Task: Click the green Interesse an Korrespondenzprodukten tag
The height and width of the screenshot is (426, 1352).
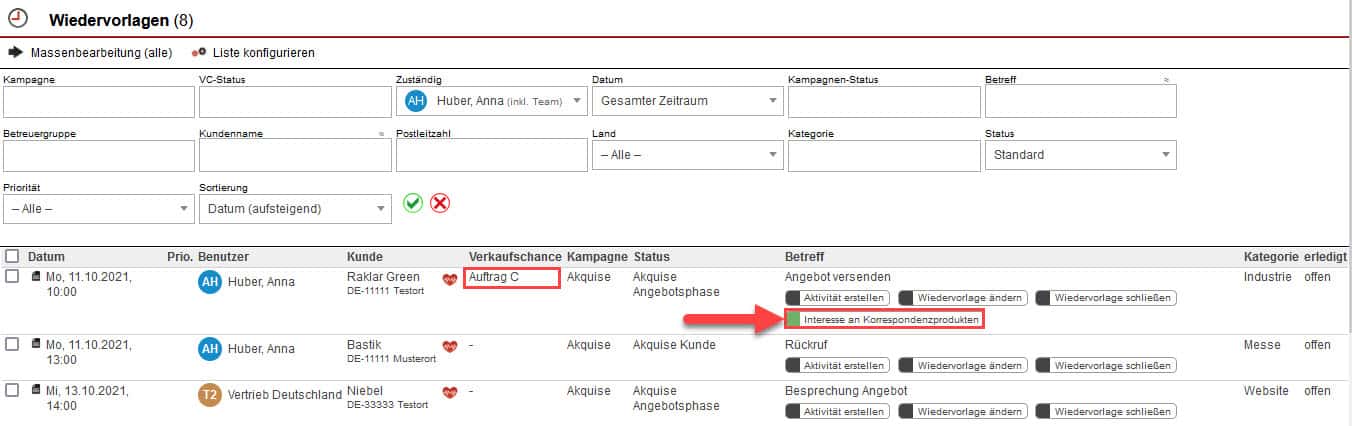Action: coord(883,320)
